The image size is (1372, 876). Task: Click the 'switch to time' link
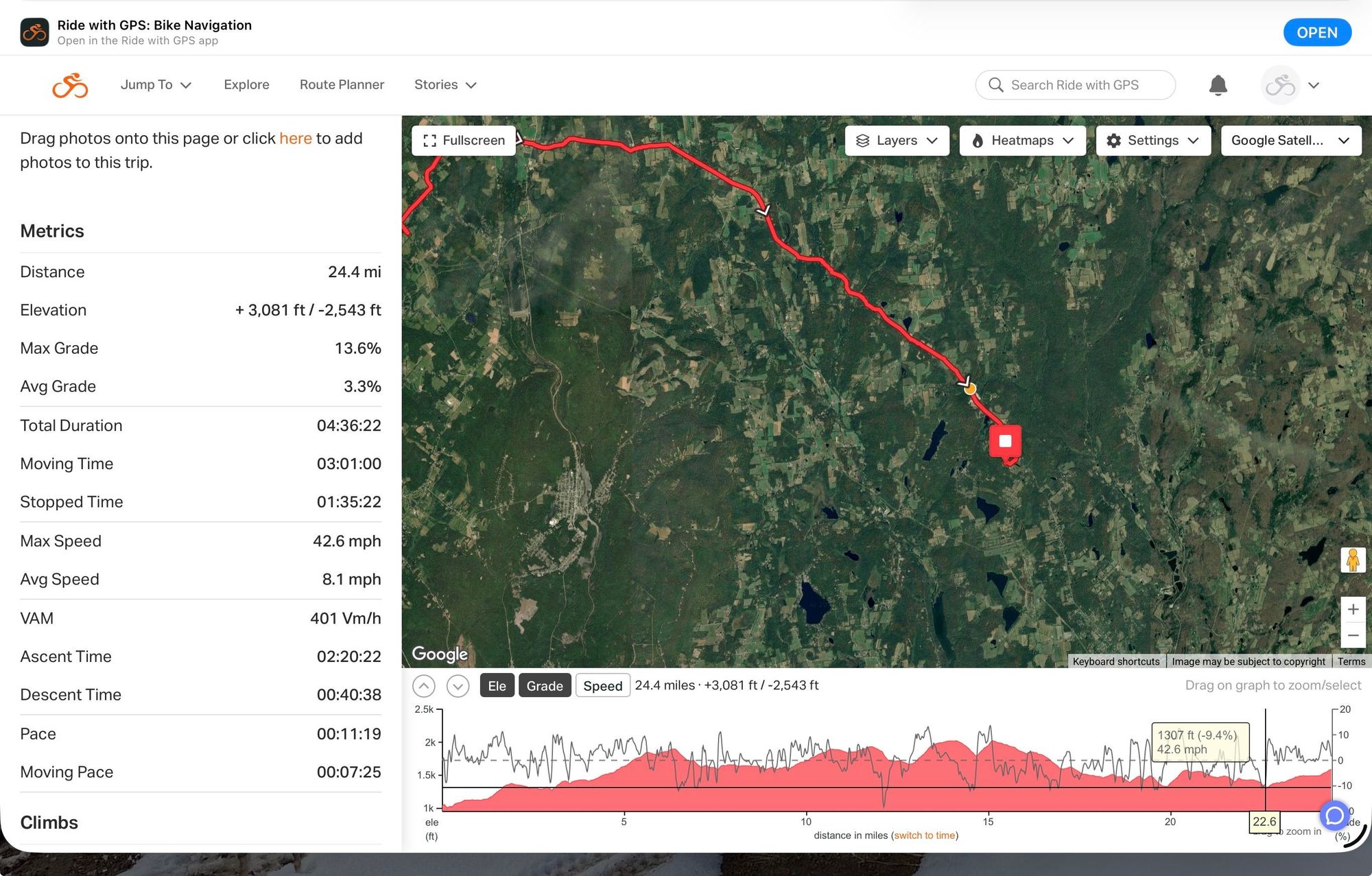(x=924, y=836)
